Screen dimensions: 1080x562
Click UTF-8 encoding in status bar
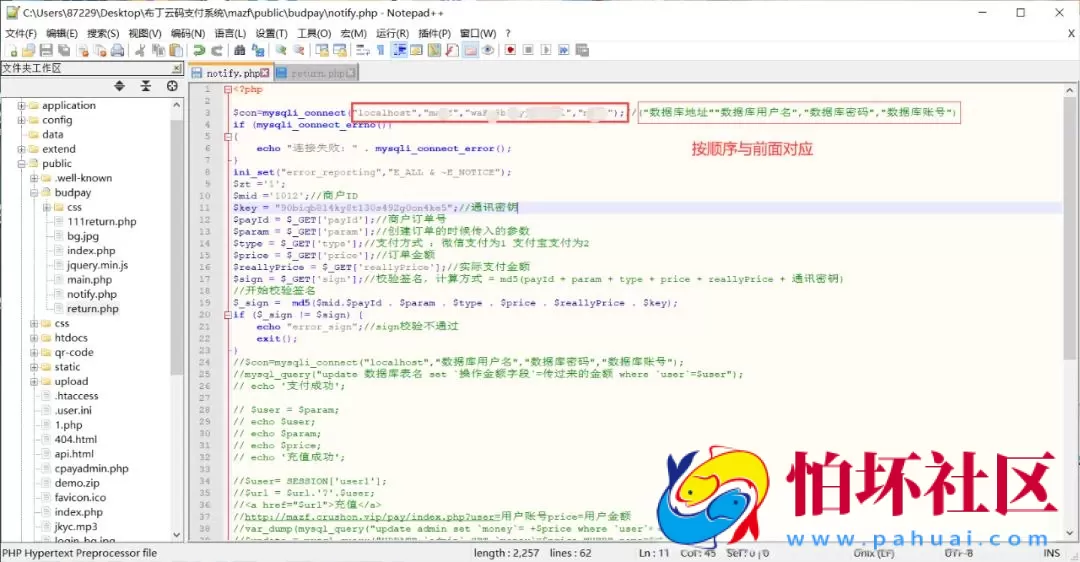[957, 553]
